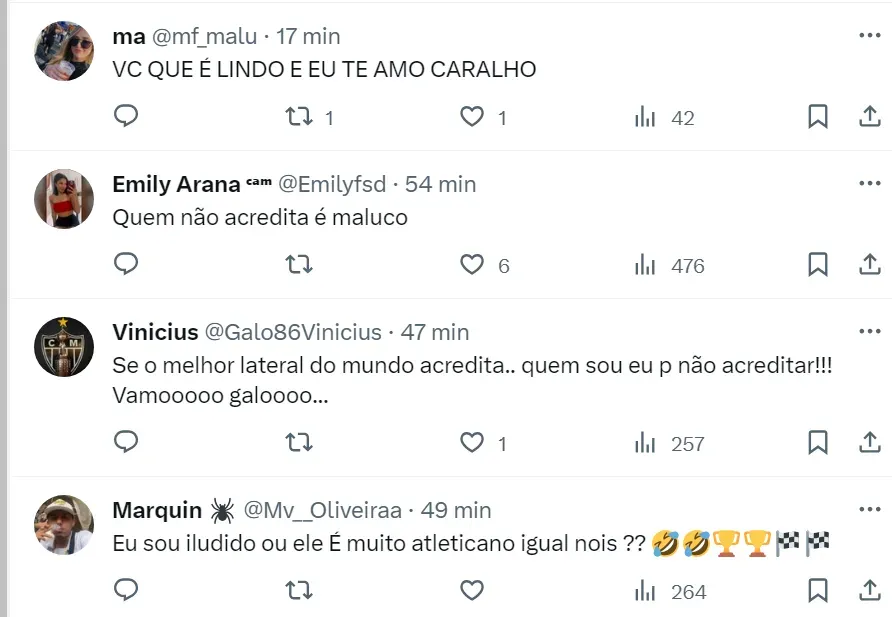Reply to Vinicius's tweet

coord(126,443)
